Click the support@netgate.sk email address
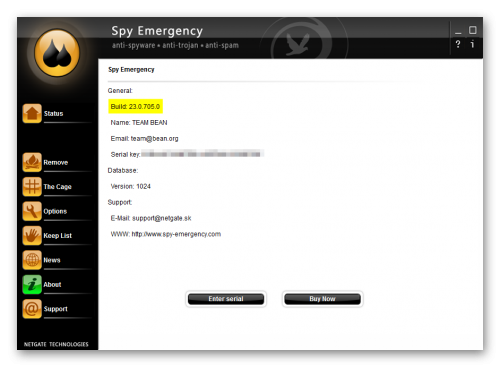500x367 pixels. (162, 218)
